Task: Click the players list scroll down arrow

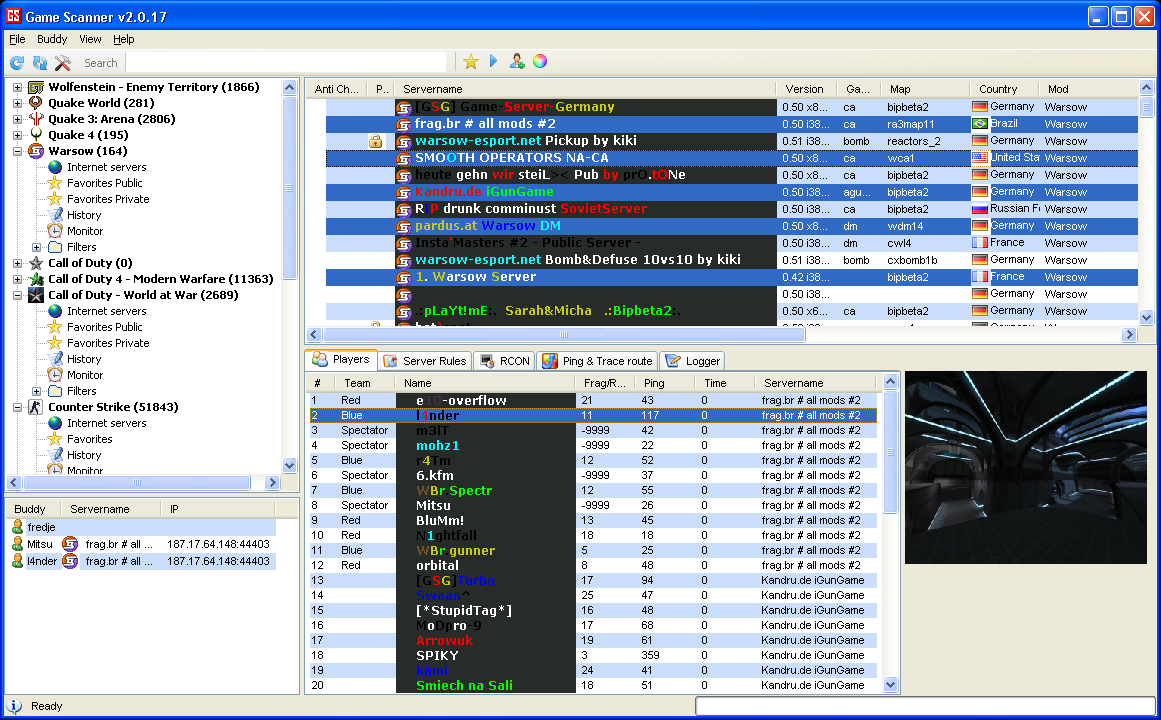Action: [x=891, y=685]
